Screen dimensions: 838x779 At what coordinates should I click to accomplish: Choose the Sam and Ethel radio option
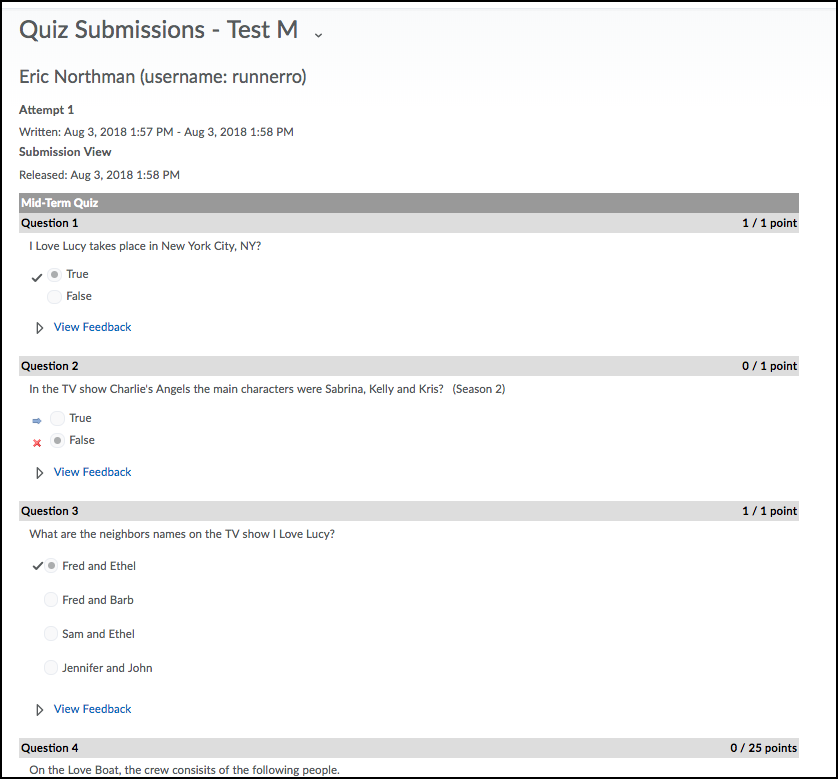coord(51,634)
